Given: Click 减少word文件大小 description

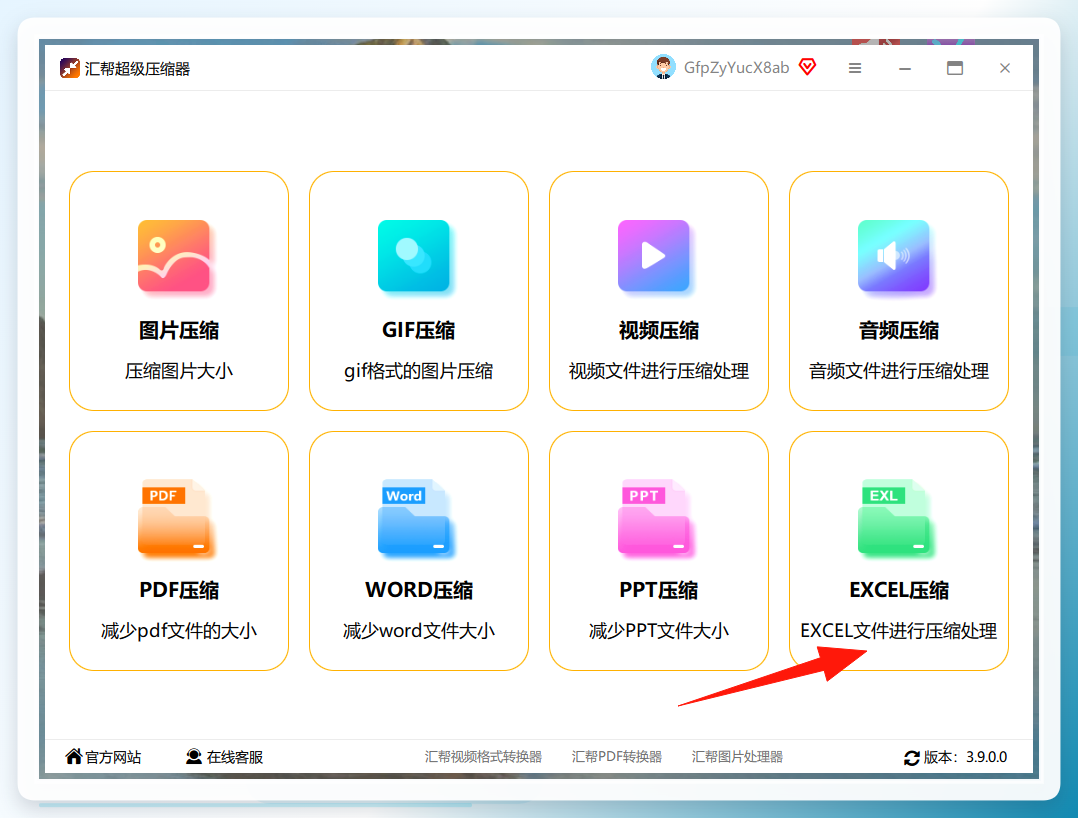Looking at the screenshot, I should (x=419, y=631).
